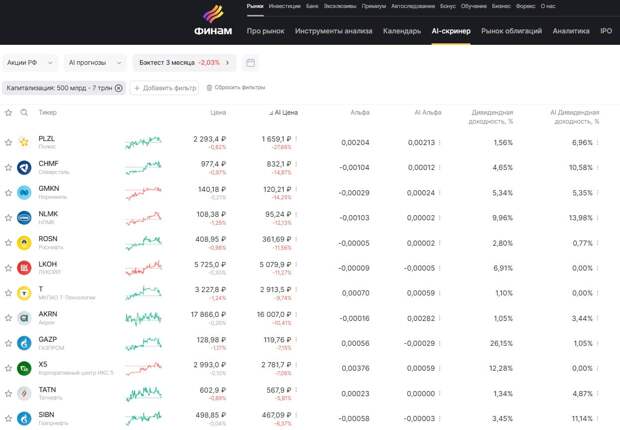Open the Инструменты анализа tab
The width and height of the screenshot is (620, 430).
pyautogui.click(x=334, y=31)
